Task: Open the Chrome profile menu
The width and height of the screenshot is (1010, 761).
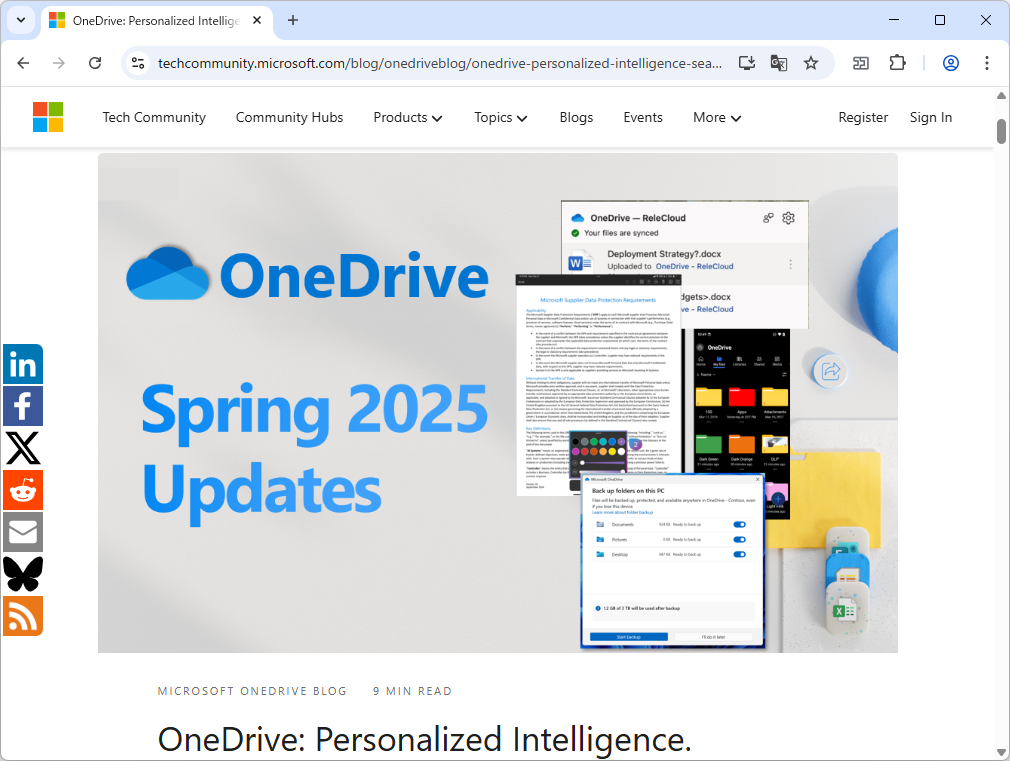Action: pyautogui.click(x=951, y=63)
